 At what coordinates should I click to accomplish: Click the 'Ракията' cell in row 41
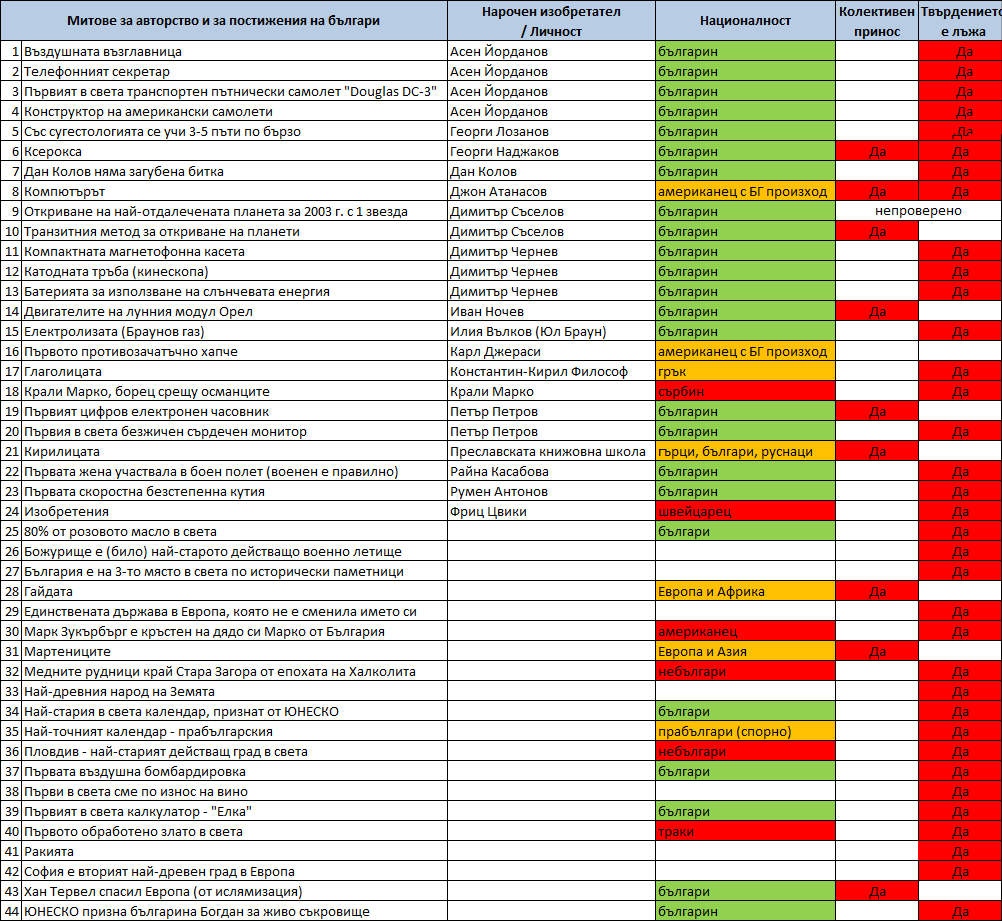click(x=235, y=851)
